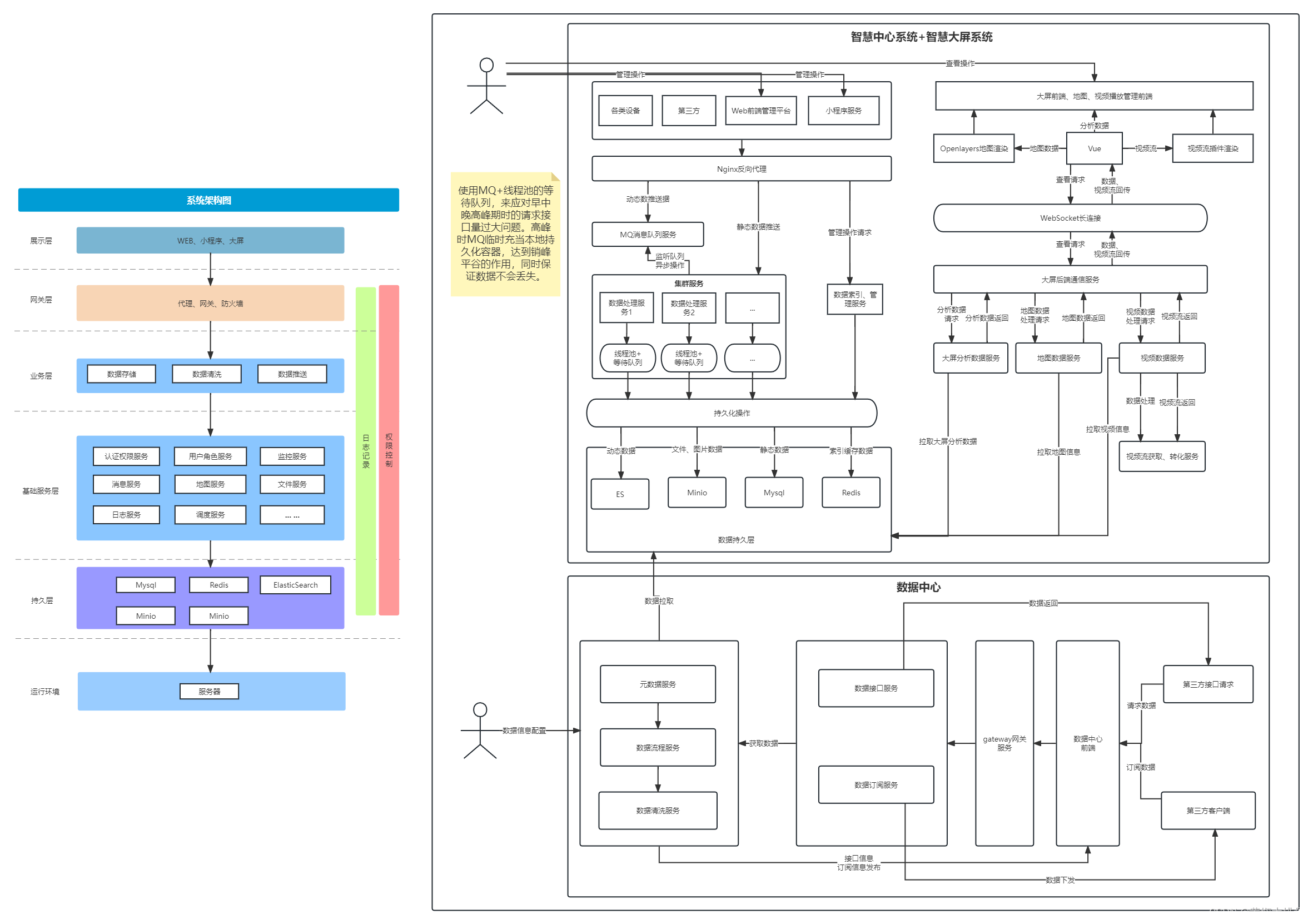Click the gateway网关服务 tall box
1313x924 pixels.
(1004, 743)
